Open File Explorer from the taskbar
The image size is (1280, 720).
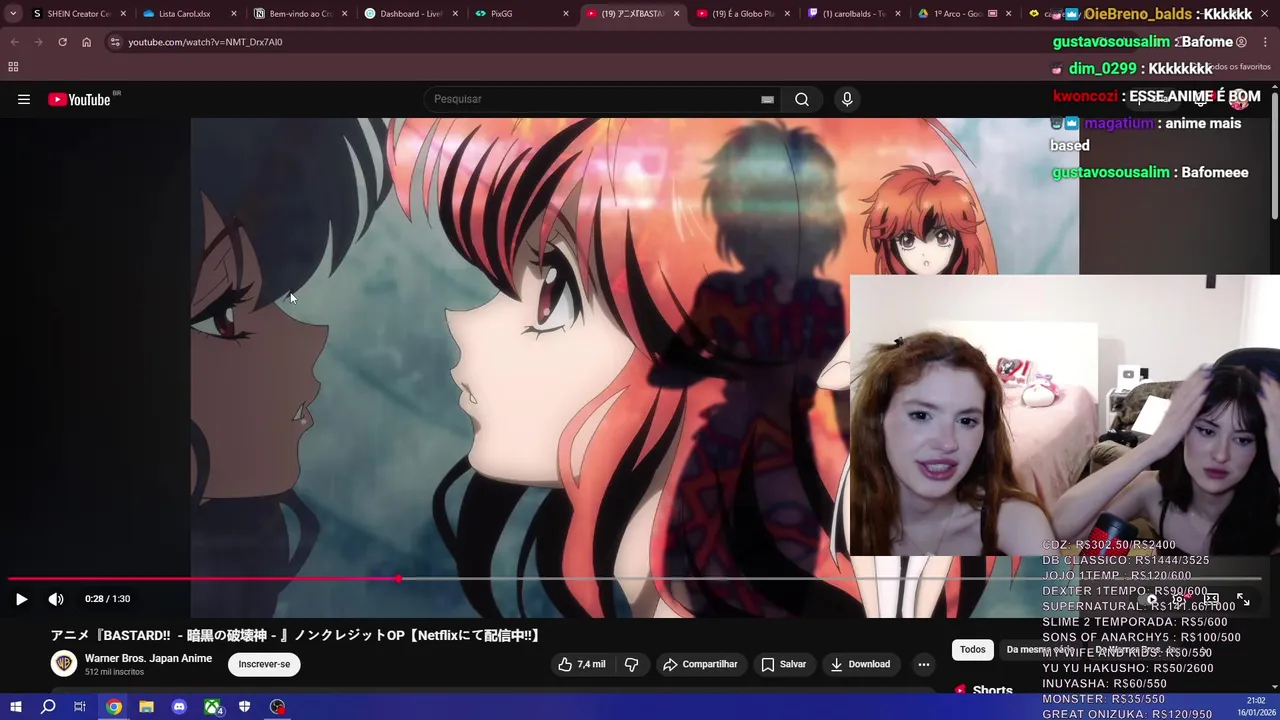point(146,707)
